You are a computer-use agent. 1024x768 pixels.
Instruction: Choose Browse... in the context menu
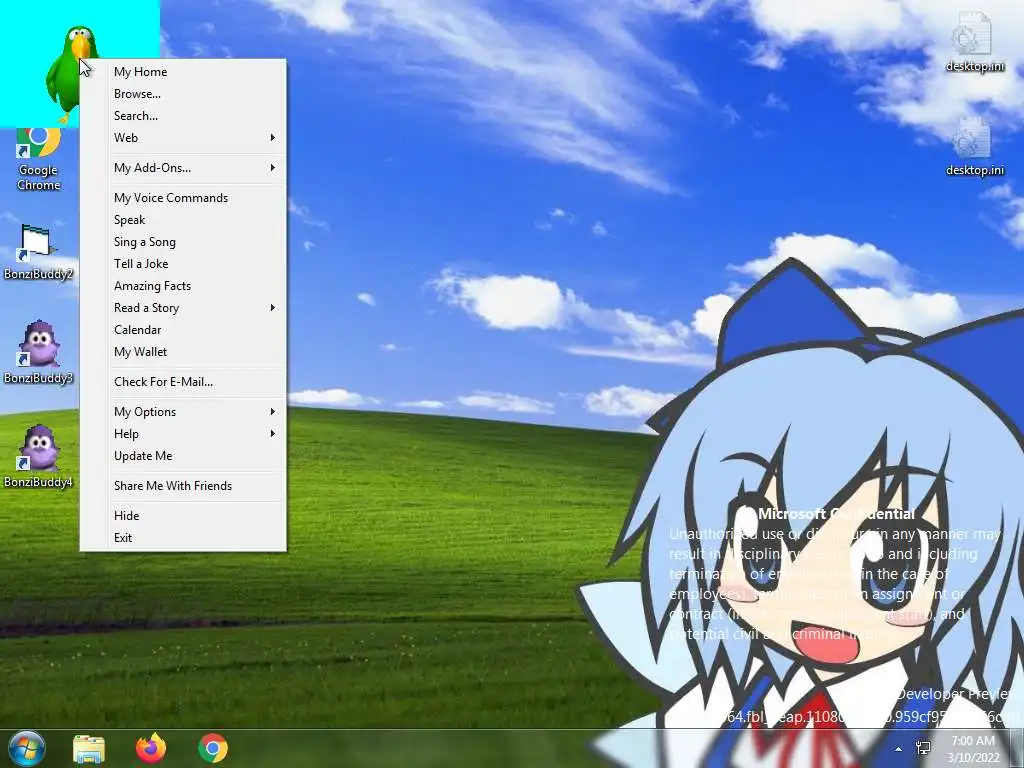click(183, 94)
